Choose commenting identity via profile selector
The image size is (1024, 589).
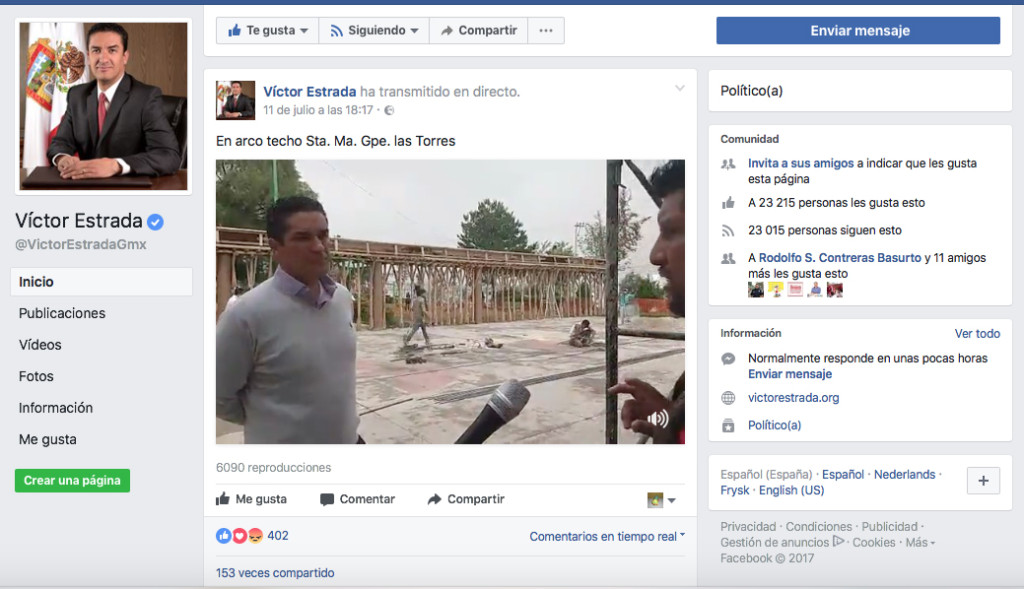661,500
